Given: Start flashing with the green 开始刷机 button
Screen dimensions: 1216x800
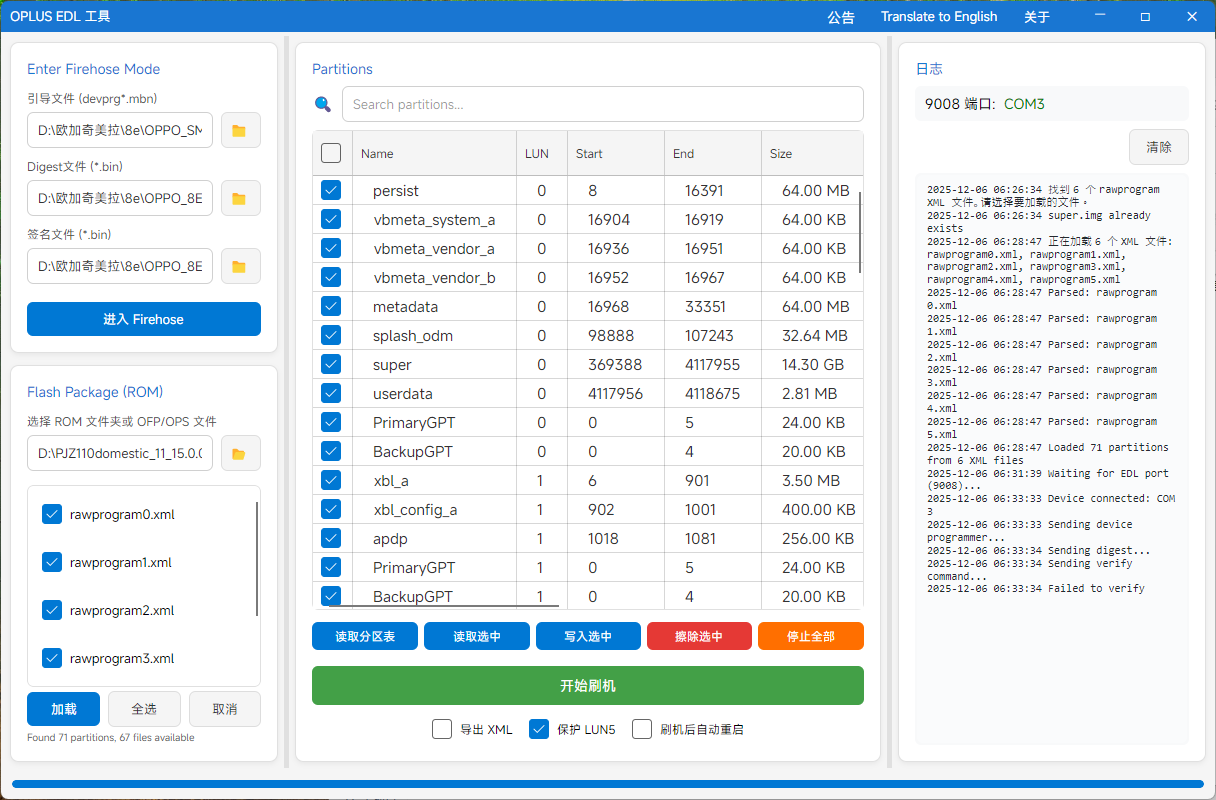Looking at the screenshot, I should 587,686.
